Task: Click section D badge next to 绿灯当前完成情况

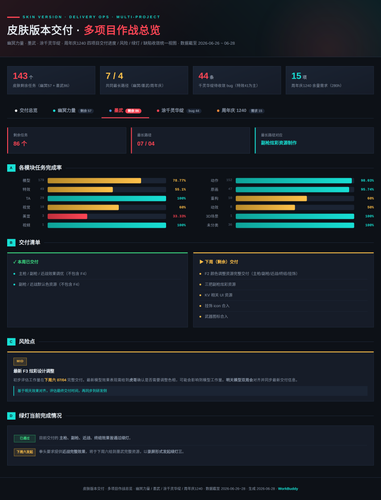Action: [x=11, y=416]
